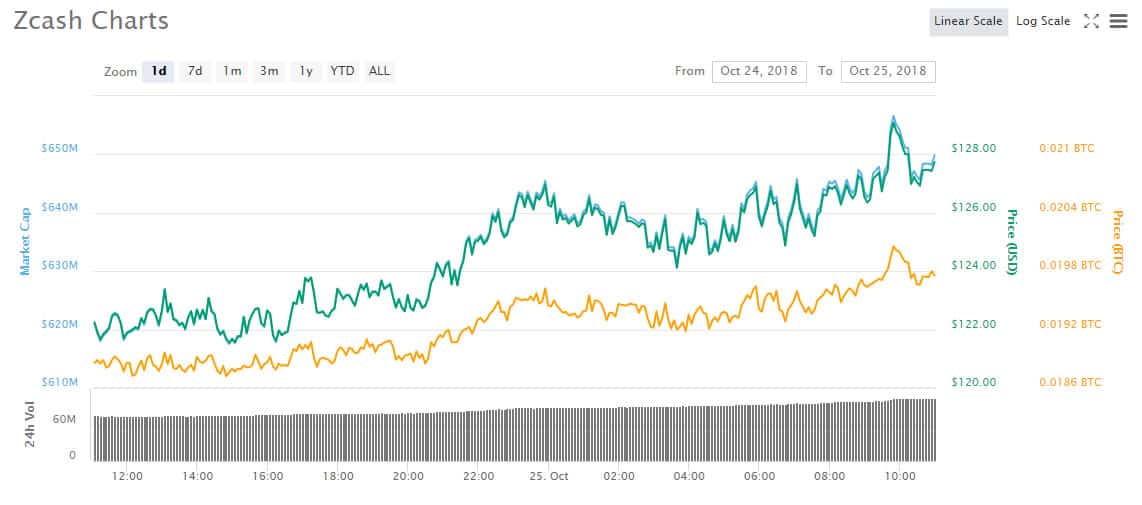1142x505 pixels.
Task: Switch to Linear Scale
Action: pyautogui.click(x=968, y=22)
